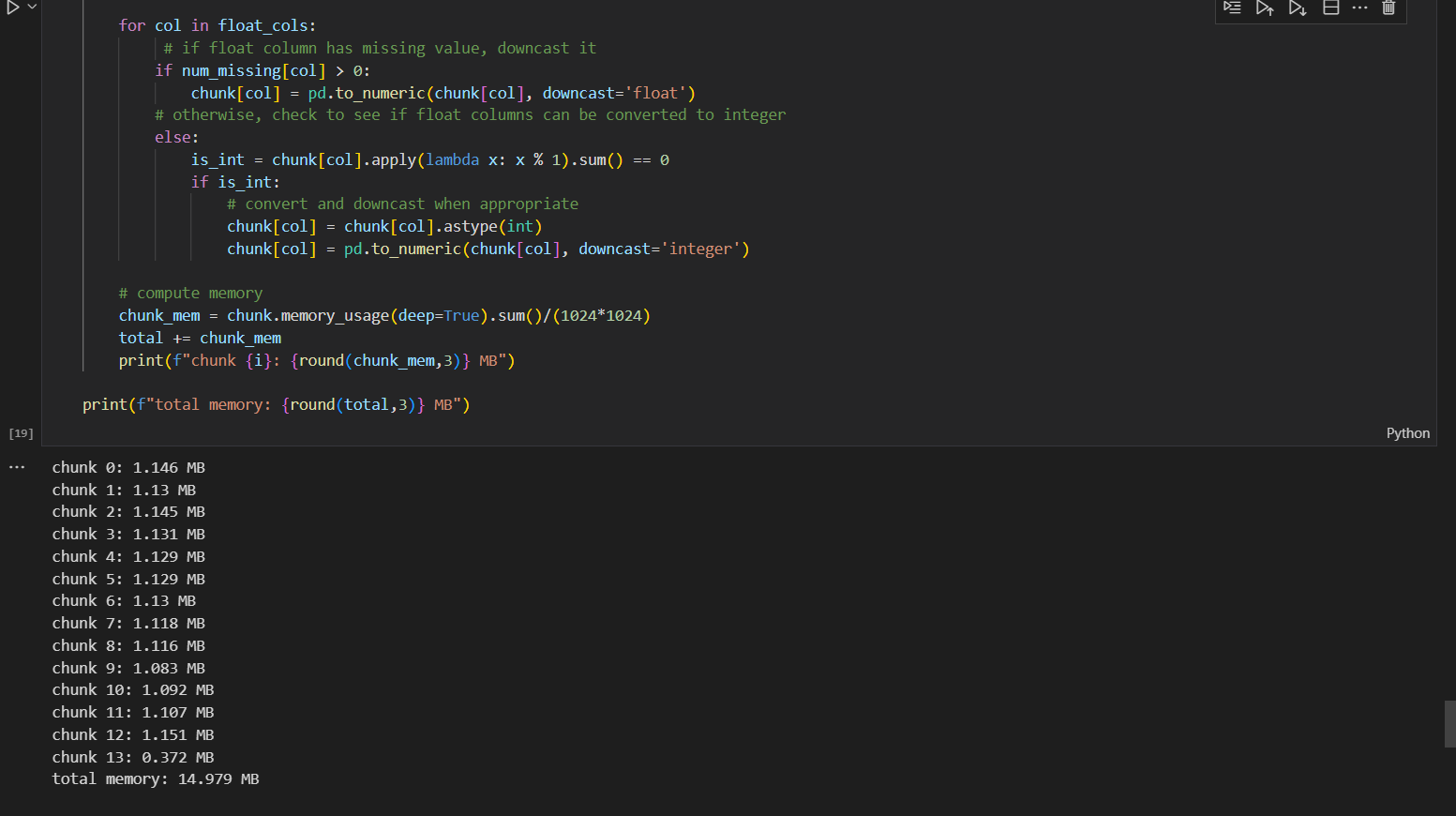1456x816 pixels.
Task: Click the output line 'chunk 9: 1.083 MB'
Action: (128, 668)
